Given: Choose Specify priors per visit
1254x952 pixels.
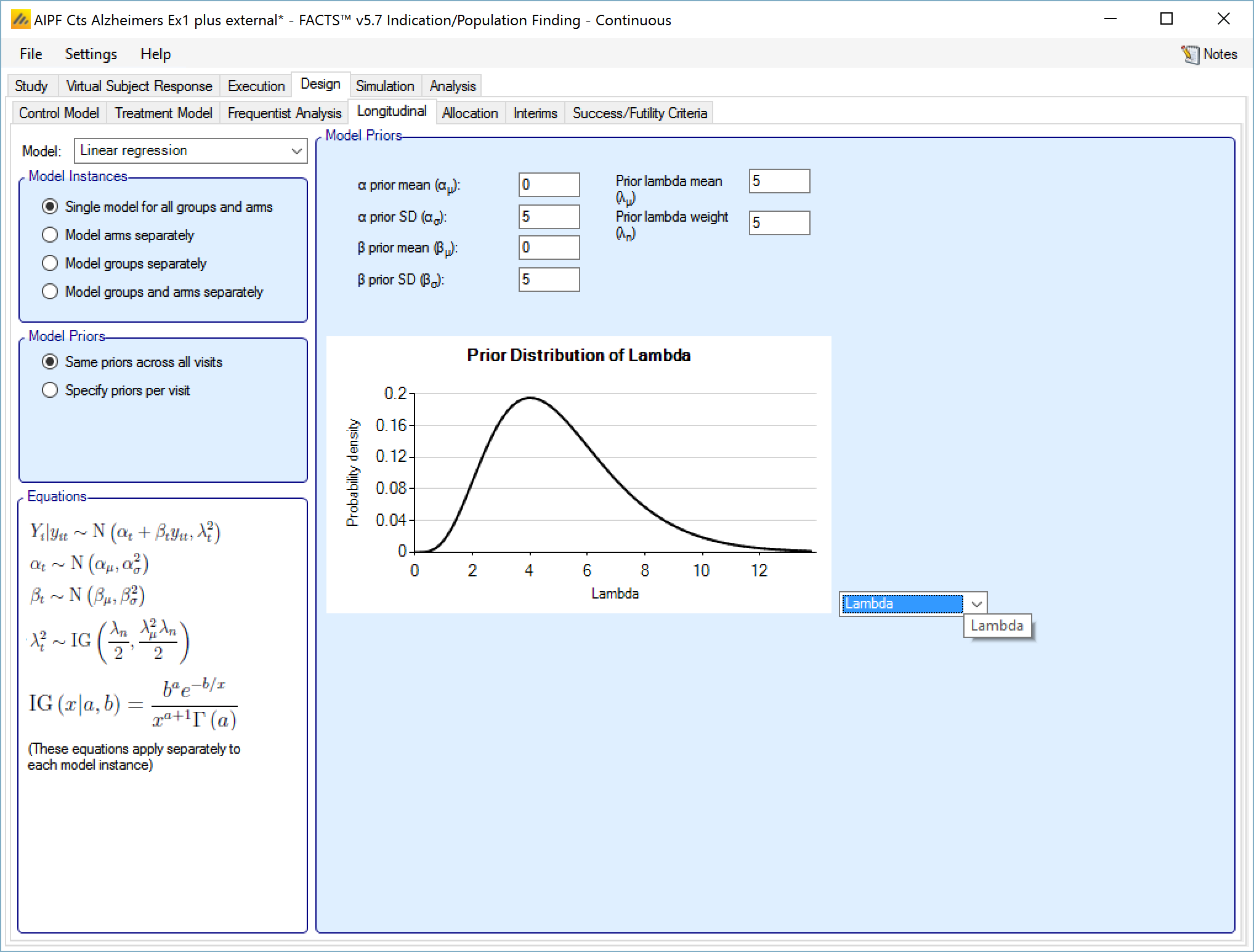Looking at the screenshot, I should pos(50,390).
